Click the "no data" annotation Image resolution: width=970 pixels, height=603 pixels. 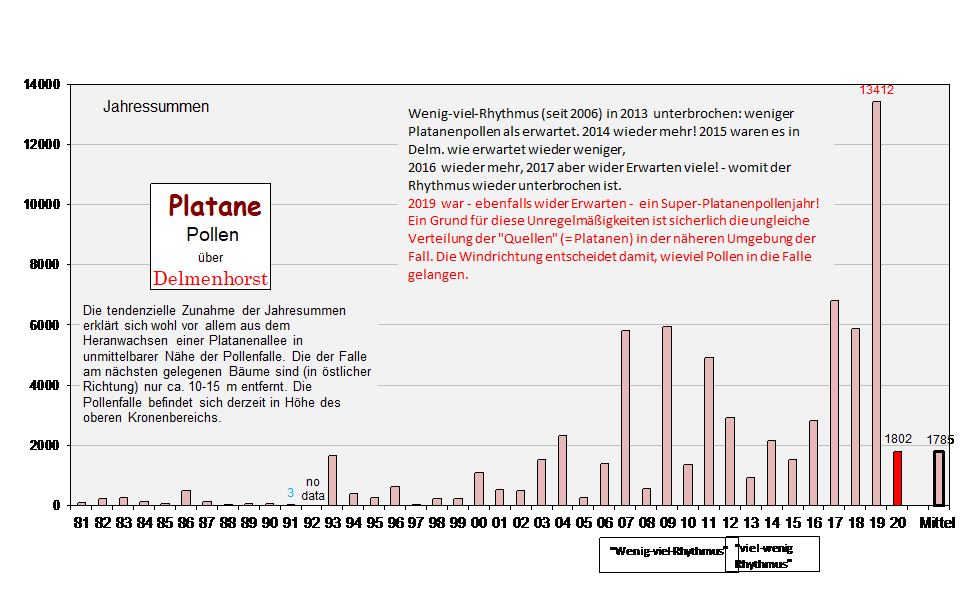tap(313, 488)
